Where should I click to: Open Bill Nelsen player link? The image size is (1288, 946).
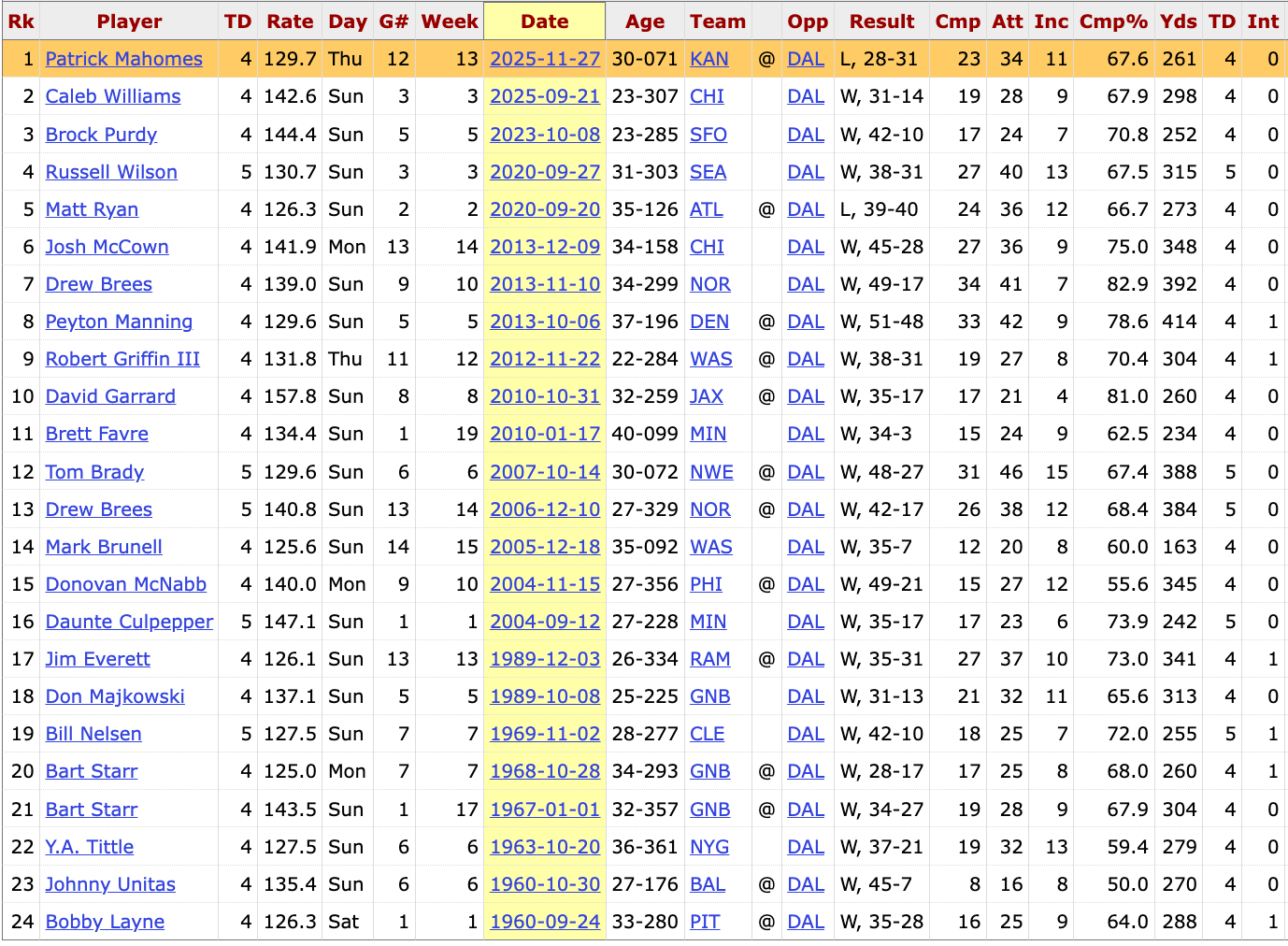(x=93, y=734)
